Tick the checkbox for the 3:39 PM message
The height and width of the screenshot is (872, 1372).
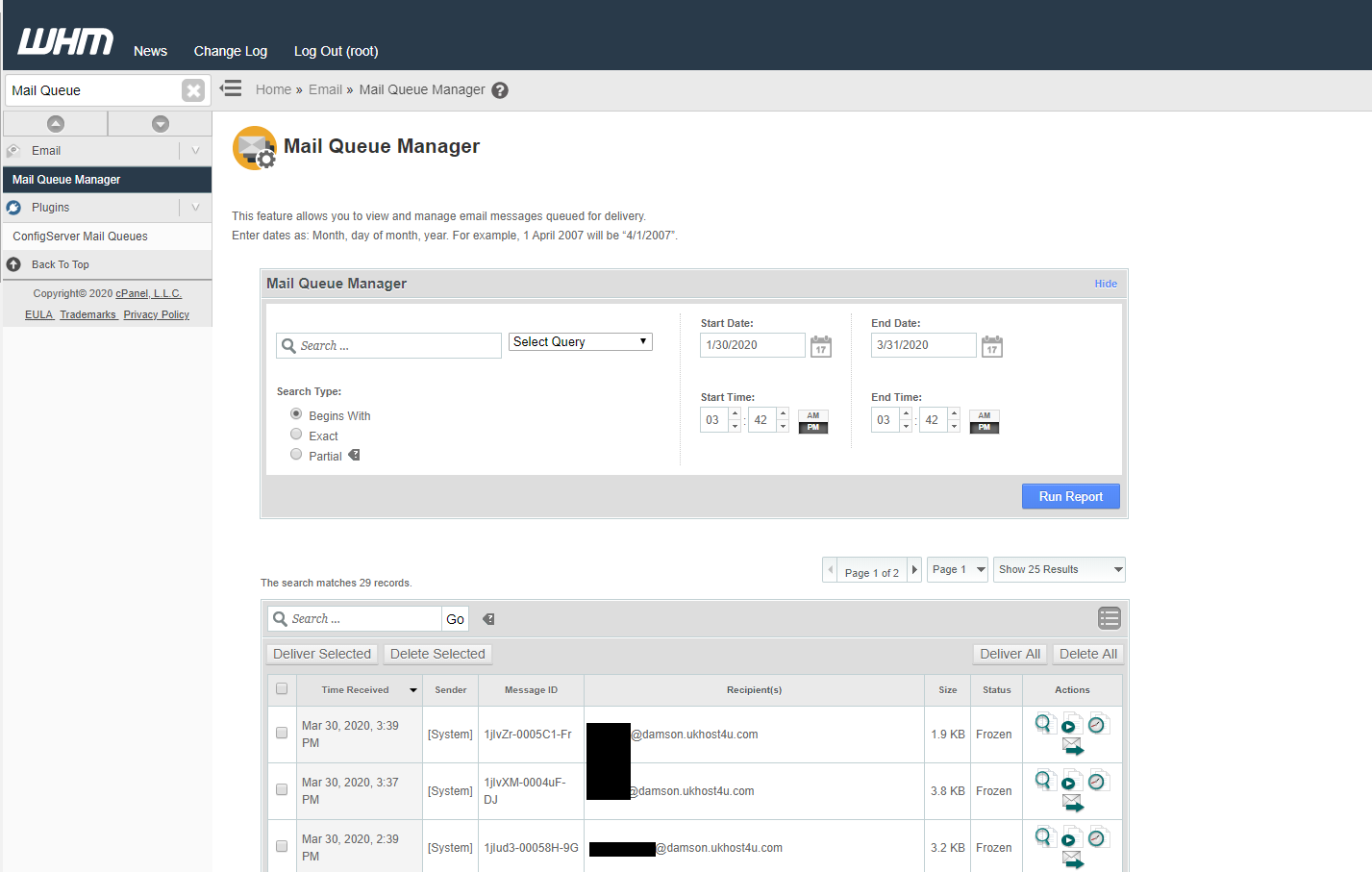282,732
